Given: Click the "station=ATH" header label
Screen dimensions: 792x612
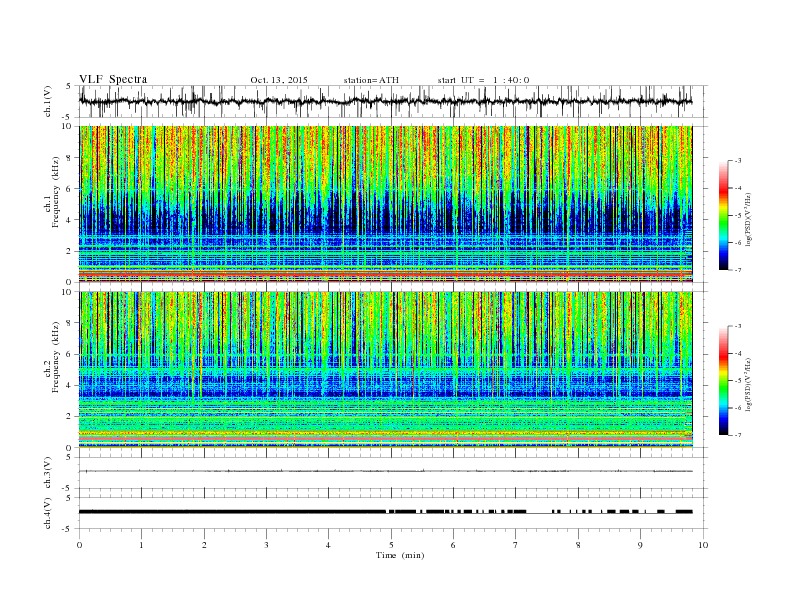Looking at the screenshot, I should coord(371,80).
